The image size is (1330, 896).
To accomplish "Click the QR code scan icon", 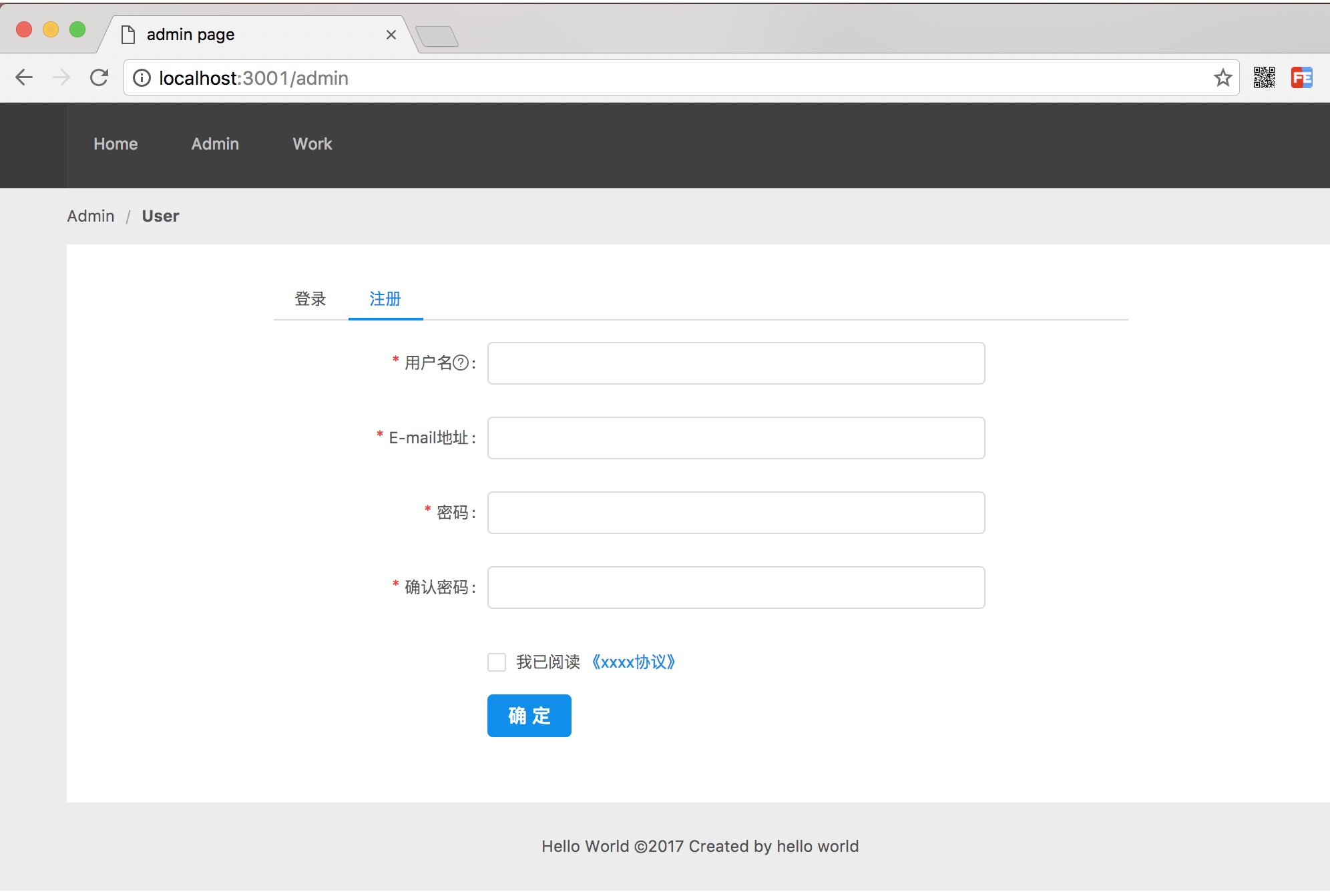I will (1264, 78).
